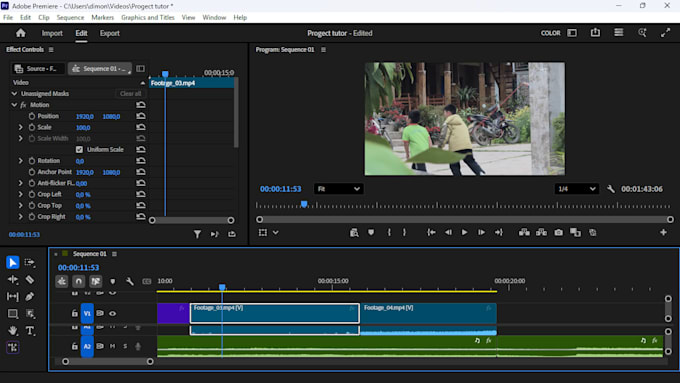Click the Extract button
680x383 pixels.
pos(541,232)
